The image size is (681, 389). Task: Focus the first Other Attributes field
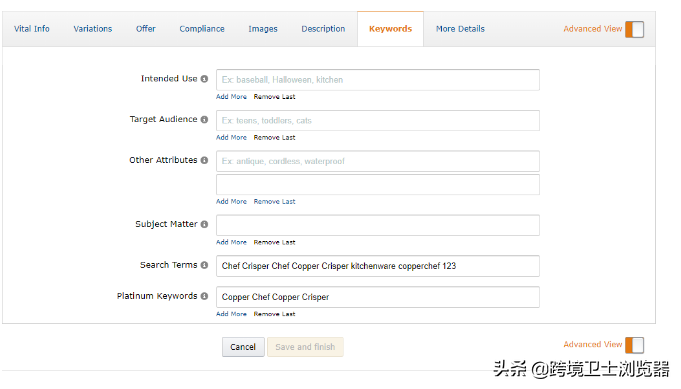(378, 161)
